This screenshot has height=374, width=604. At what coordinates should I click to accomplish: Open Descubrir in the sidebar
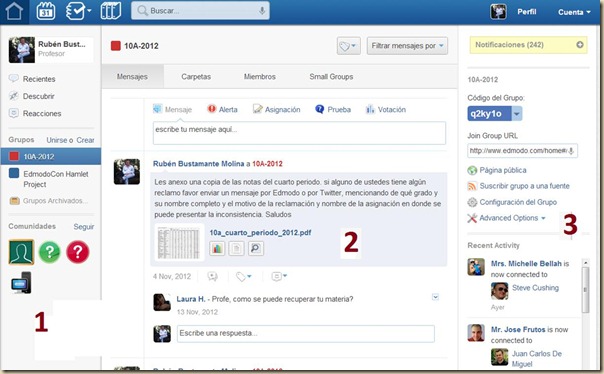[39, 96]
